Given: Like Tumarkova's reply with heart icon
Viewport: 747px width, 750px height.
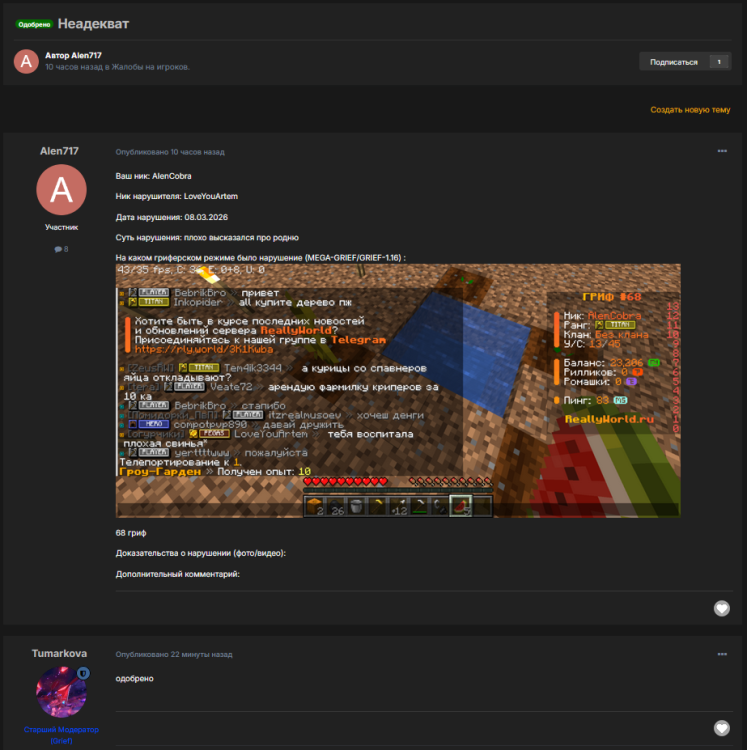Looking at the screenshot, I should click(722, 728).
